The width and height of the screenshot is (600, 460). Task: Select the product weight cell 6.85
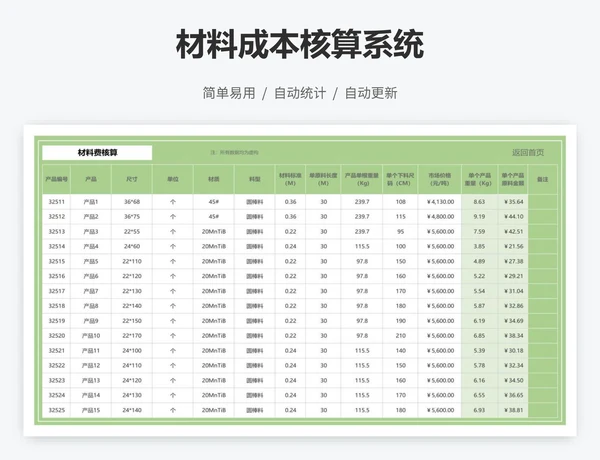pos(479,336)
